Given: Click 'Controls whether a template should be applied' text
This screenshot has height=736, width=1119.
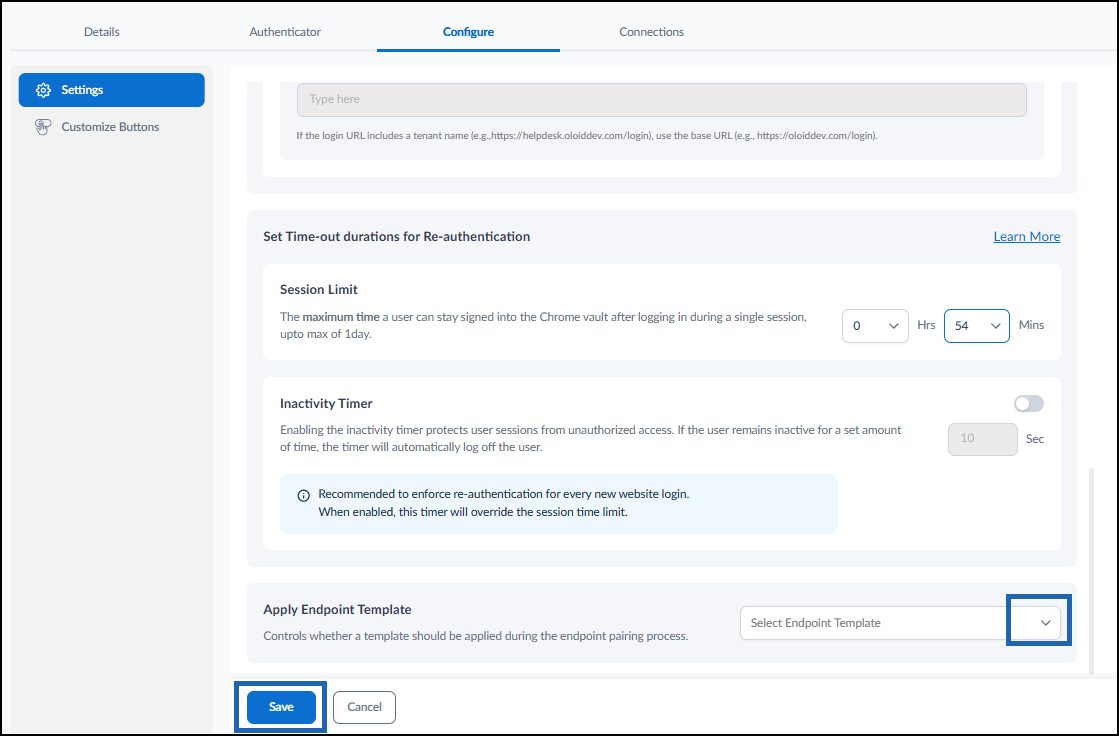Looking at the screenshot, I should pos(475,636).
